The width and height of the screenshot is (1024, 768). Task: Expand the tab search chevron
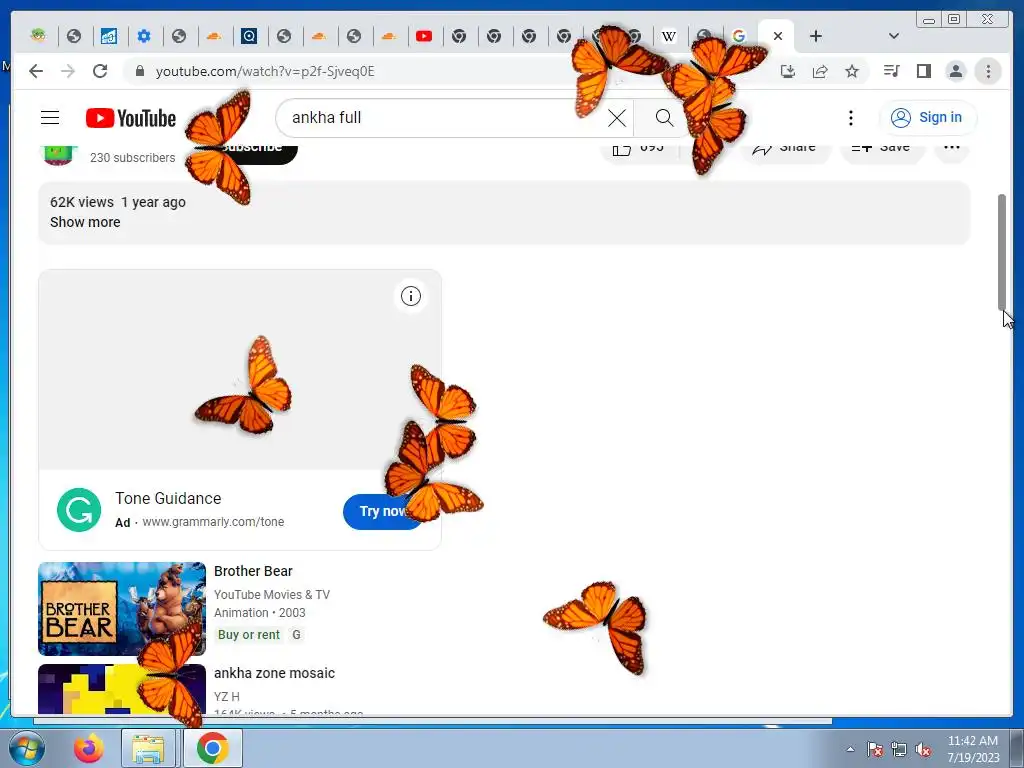(x=894, y=36)
